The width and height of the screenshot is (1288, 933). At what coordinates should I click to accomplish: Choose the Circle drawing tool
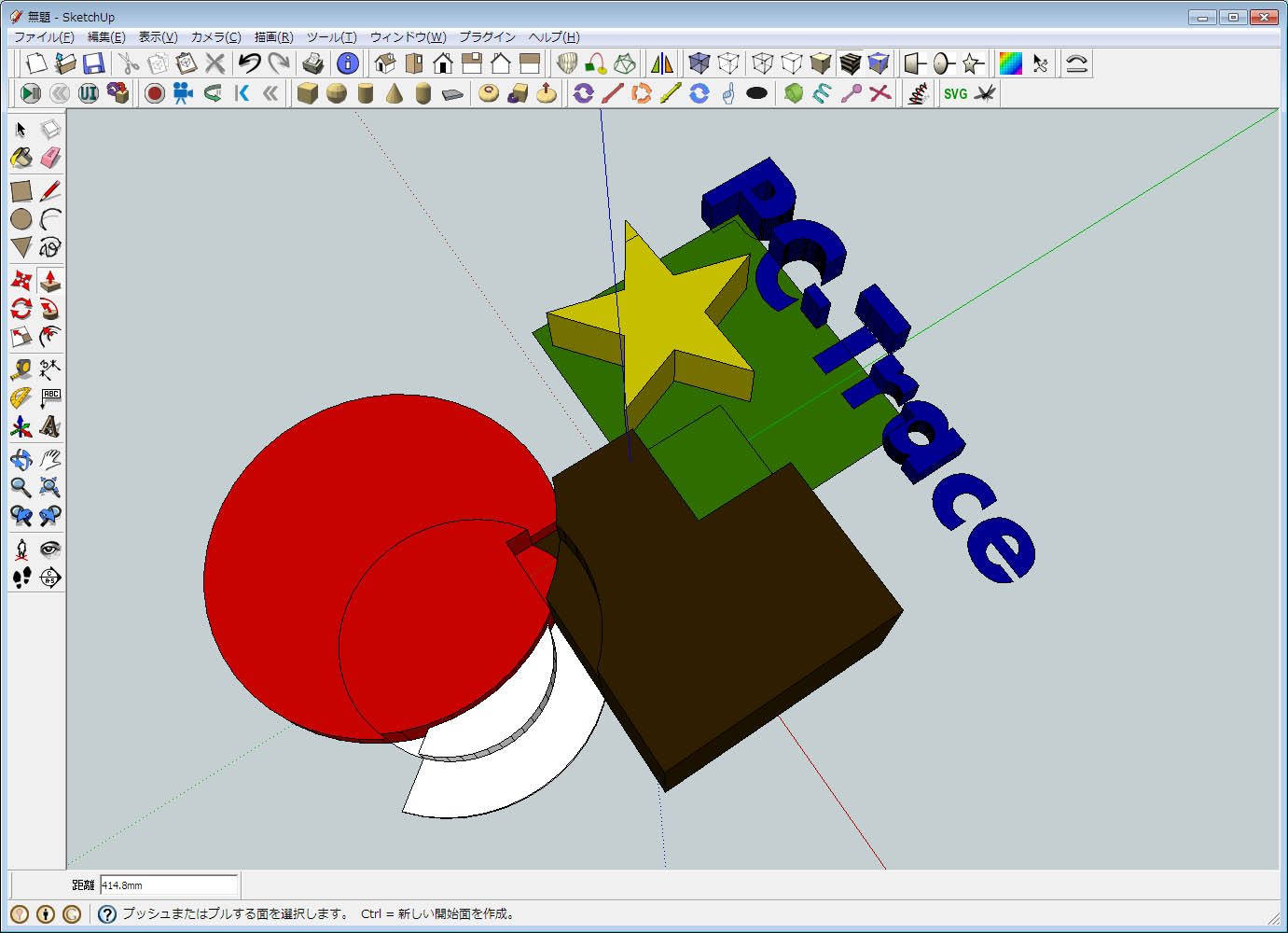click(21, 219)
